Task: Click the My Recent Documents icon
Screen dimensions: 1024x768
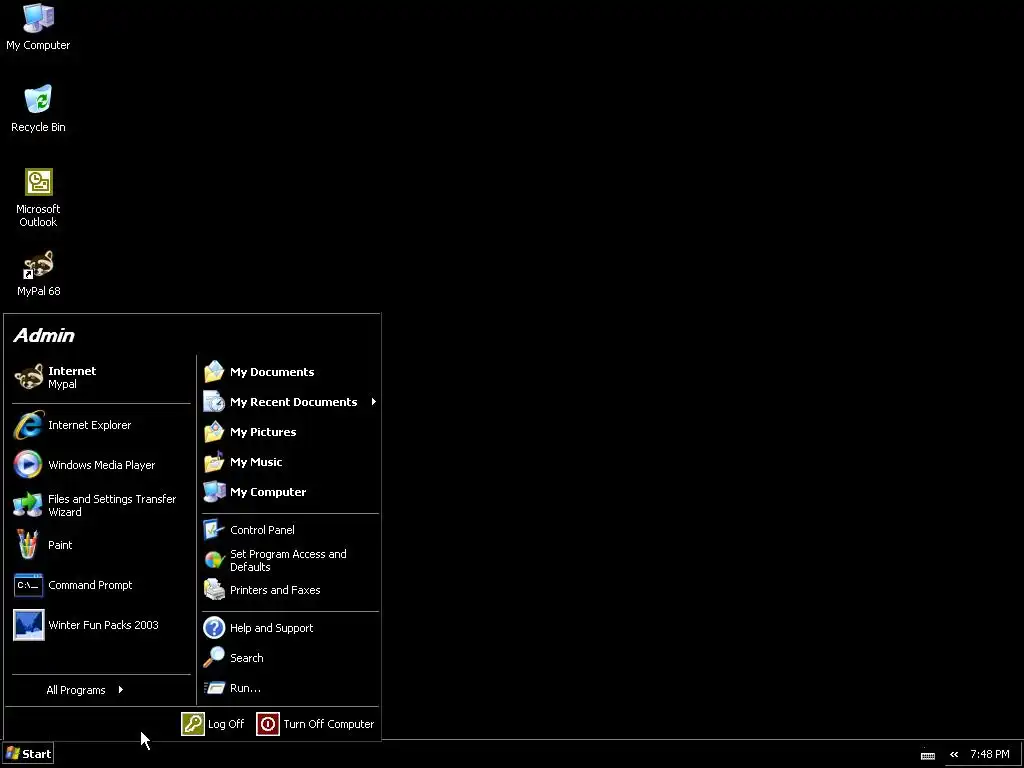Action: pyautogui.click(x=214, y=402)
